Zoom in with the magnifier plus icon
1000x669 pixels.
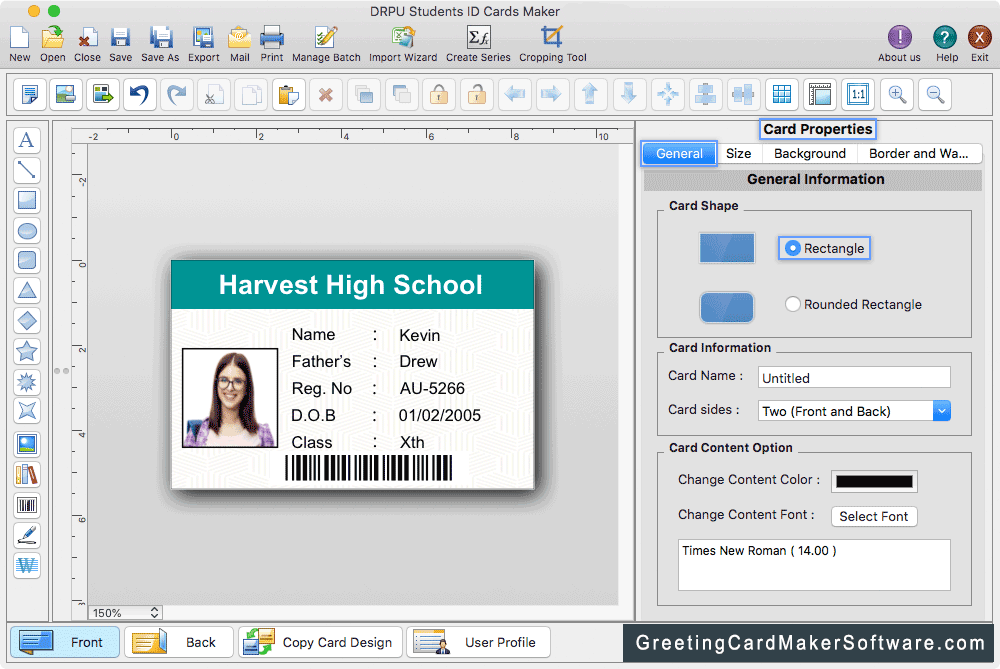897,95
